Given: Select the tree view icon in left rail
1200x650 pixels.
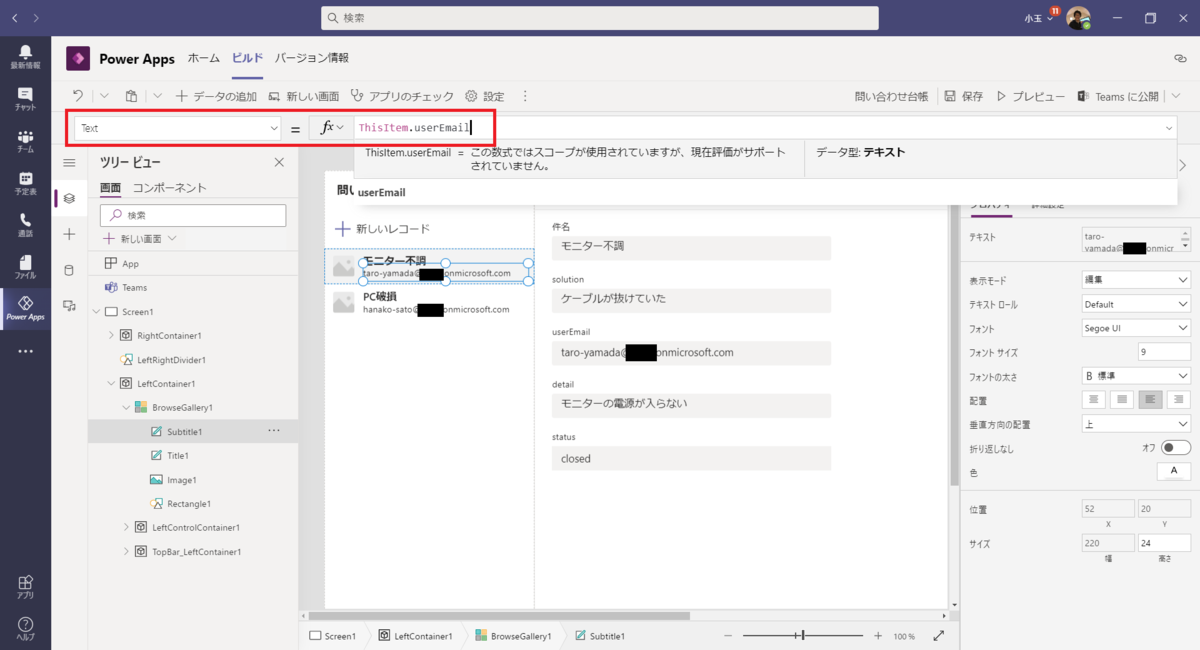Looking at the screenshot, I should pyautogui.click(x=69, y=198).
